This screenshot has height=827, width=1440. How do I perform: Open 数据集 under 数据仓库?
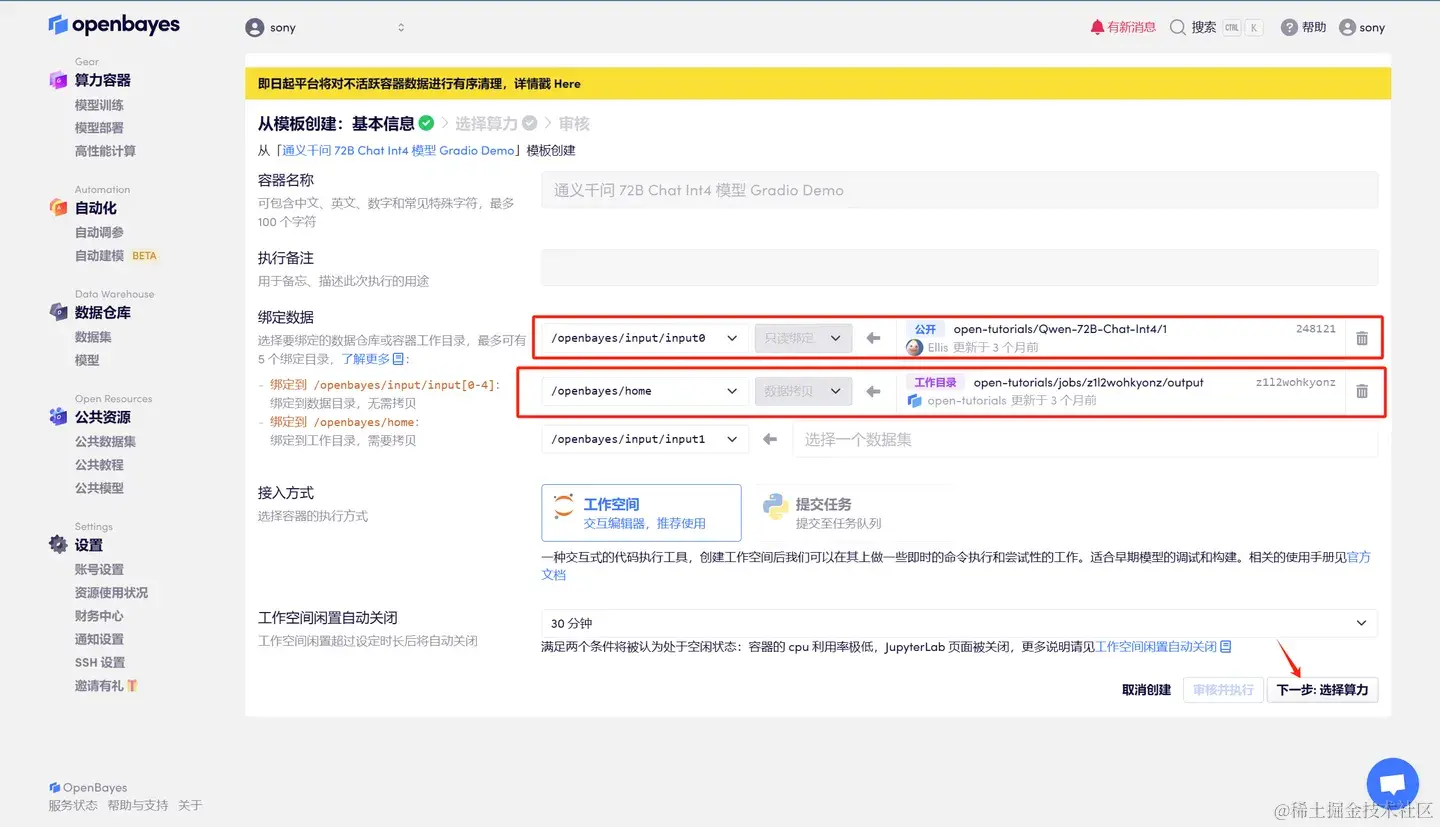coord(93,337)
